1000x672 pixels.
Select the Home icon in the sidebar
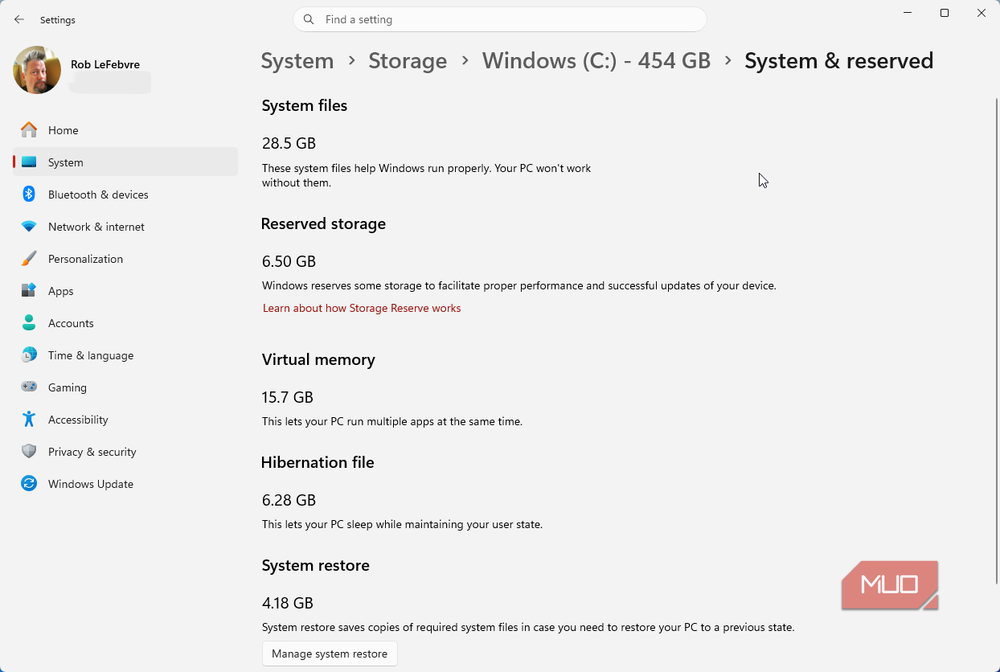pyautogui.click(x=30, y=130)
